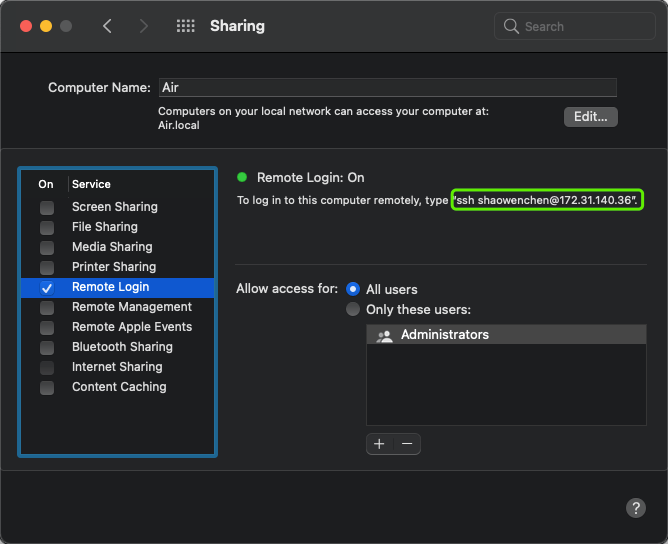Toggle the Internet Sharing checkbox
Screen dimensions: 668x544
pos(47,368)
